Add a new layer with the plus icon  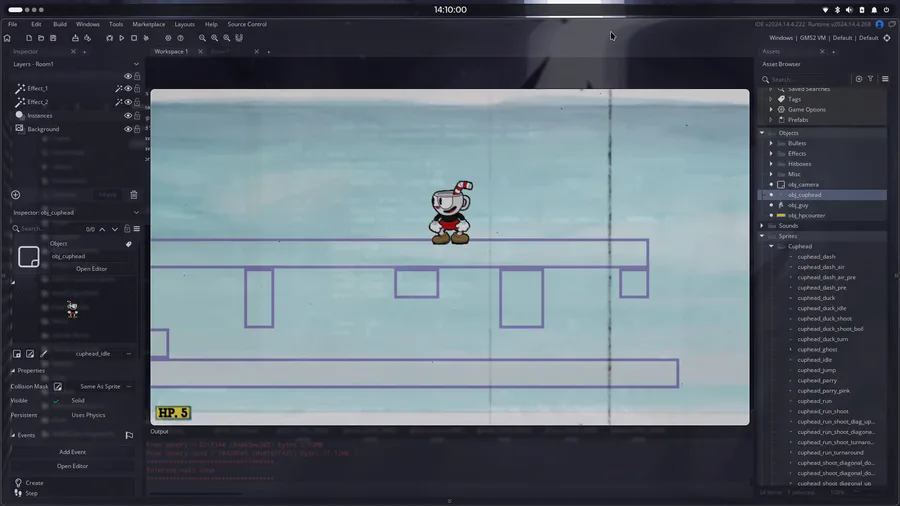pos(15,195)
